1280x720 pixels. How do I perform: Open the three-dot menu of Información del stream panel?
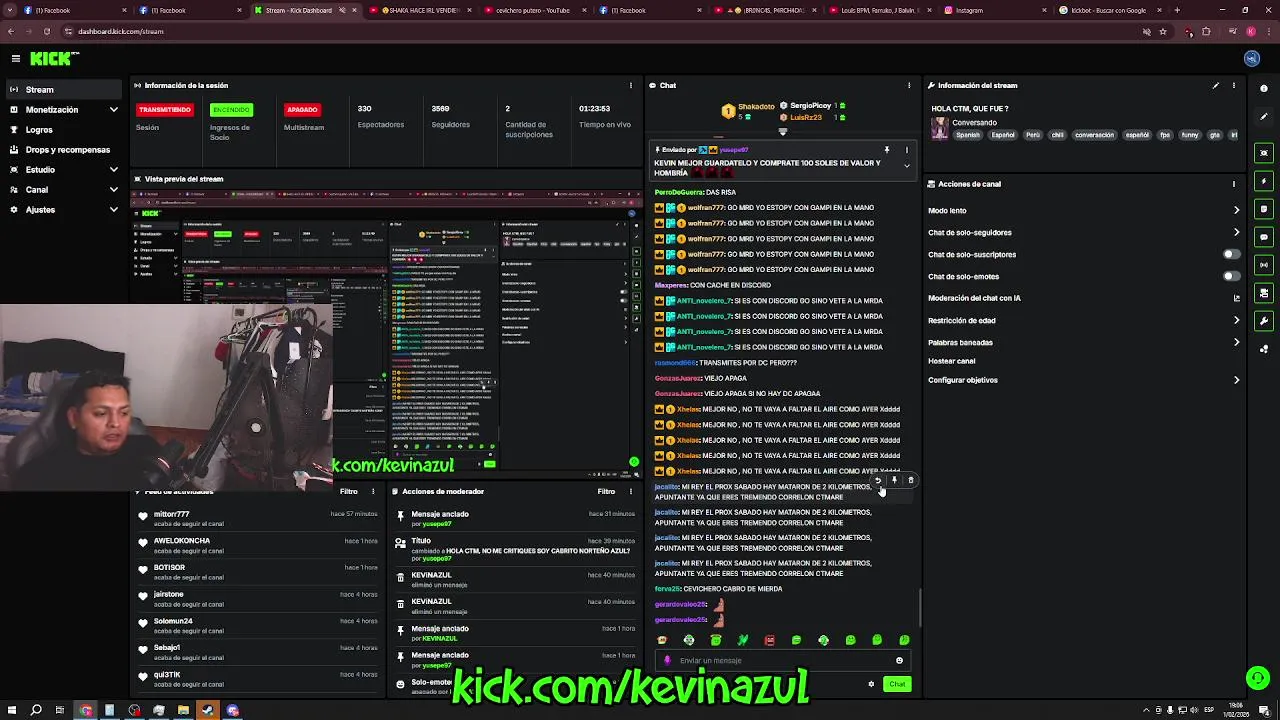(1234, 86)
